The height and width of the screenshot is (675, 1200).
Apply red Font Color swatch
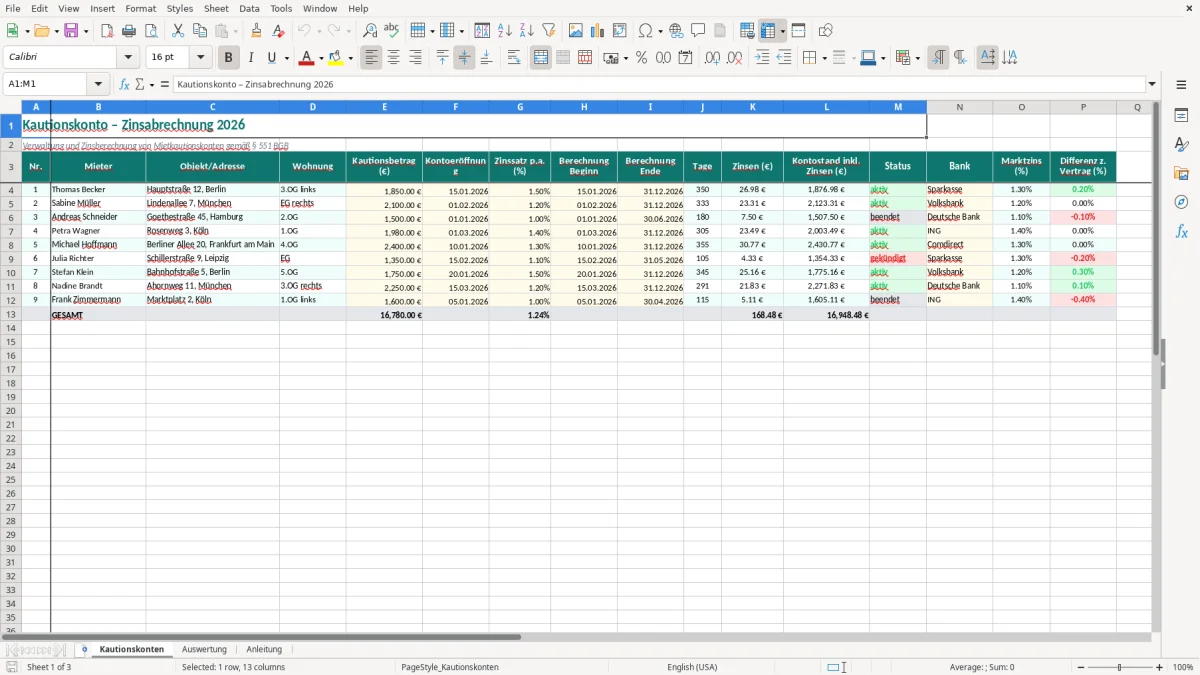(x=306, y=58)
